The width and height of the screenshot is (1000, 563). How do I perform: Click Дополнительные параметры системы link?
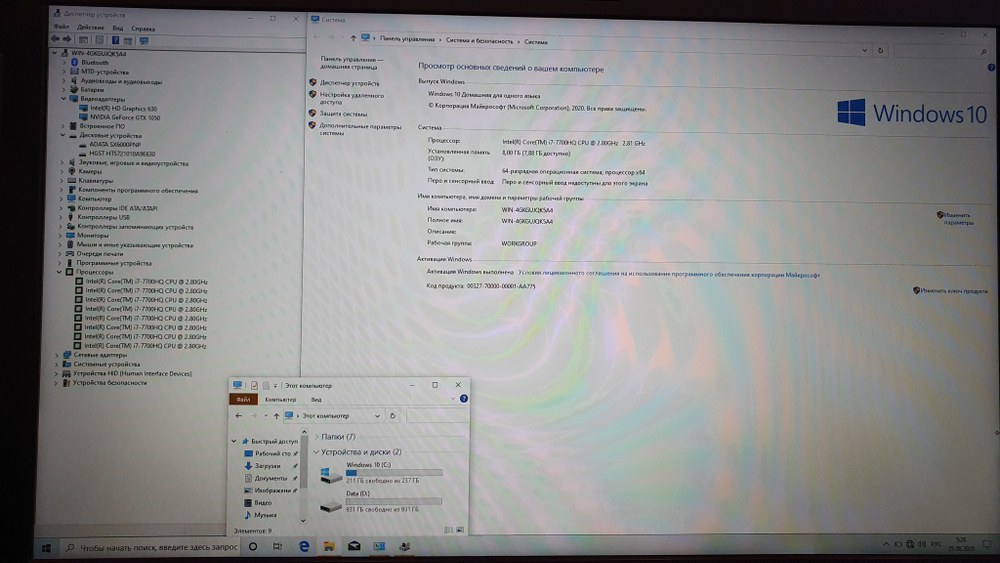click(360, 129)
